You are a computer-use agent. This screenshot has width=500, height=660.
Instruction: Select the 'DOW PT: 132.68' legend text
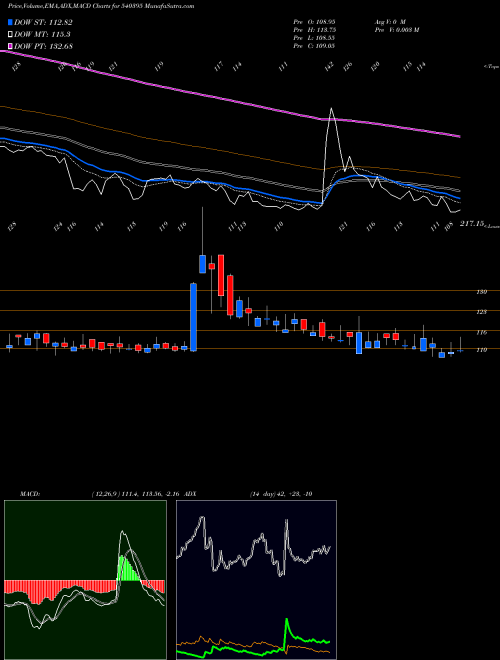43,46
